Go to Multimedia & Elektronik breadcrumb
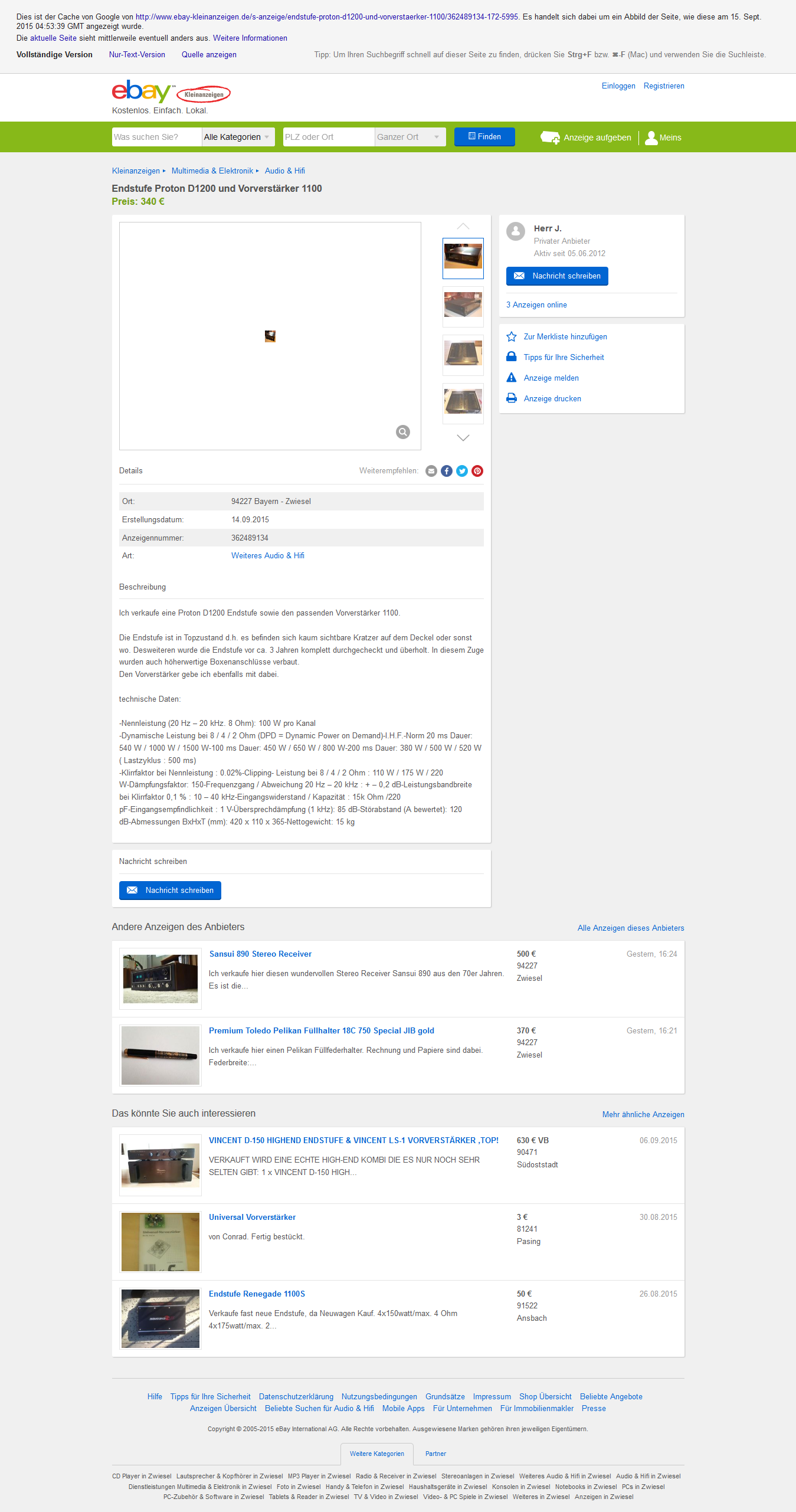This screenshot has height=1512, width=796. tap(212, 171)
